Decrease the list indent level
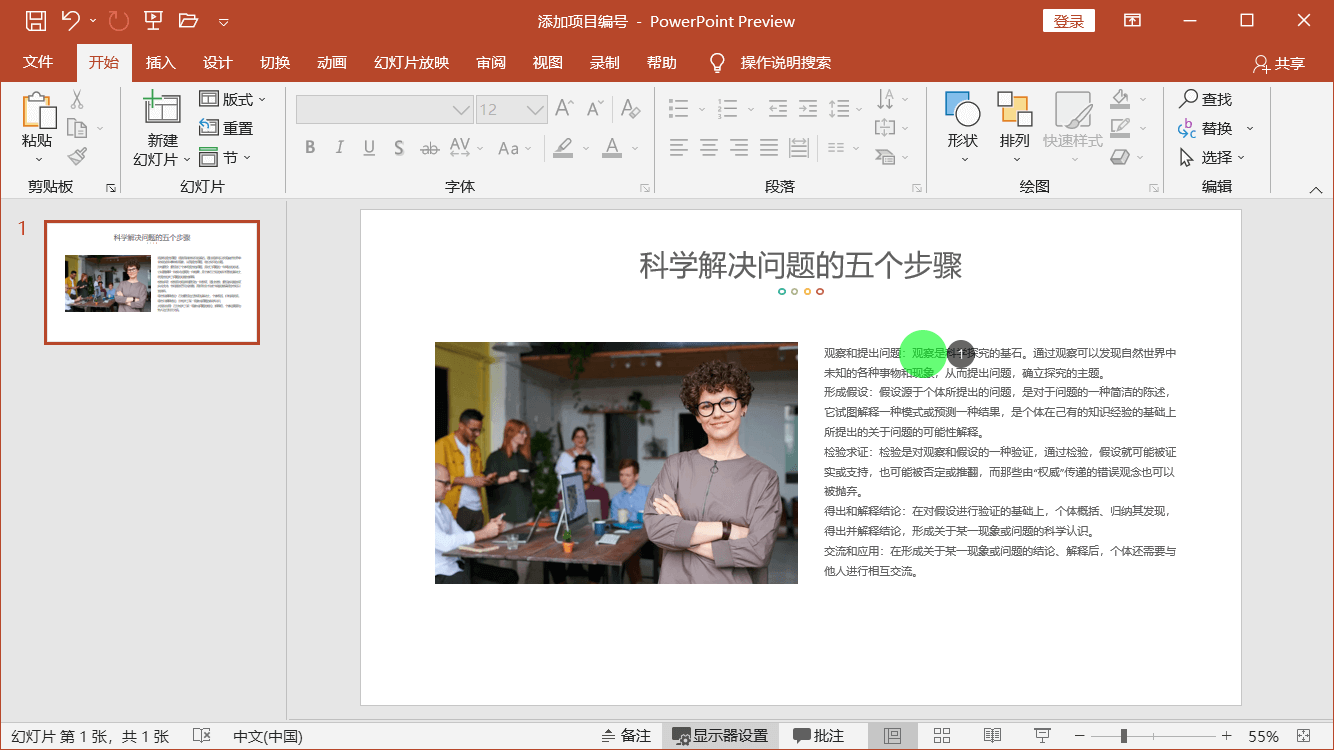1334x750 pixels. click(777, 108)
